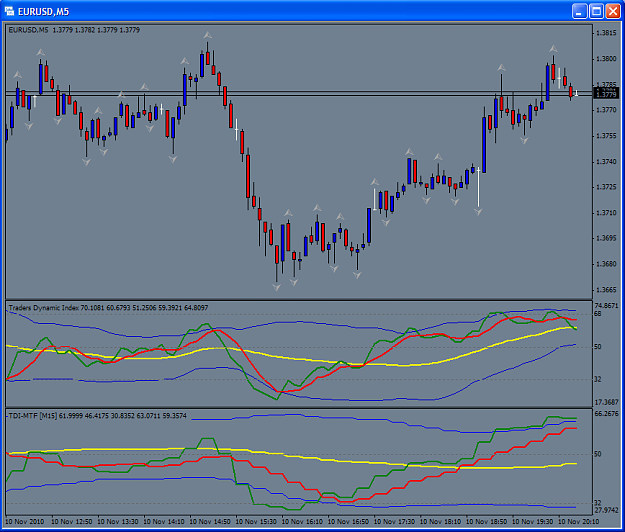Screen dimensions: 625x532
Task: Click the 1.3740 price scale label
Action: 606,161
